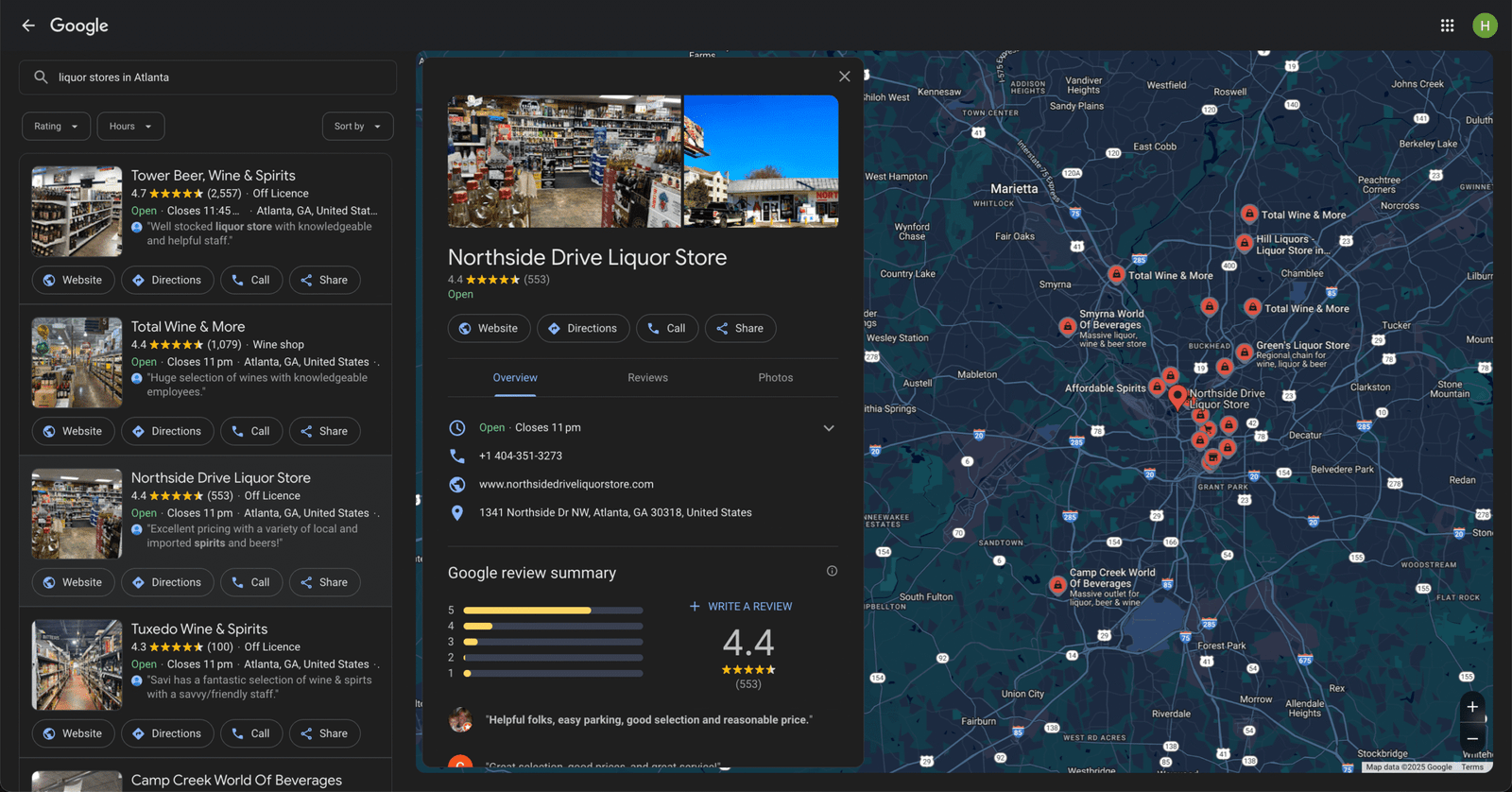
Task: Select the Northside Drive Liquor Store list title
Action: pos(221,478)
